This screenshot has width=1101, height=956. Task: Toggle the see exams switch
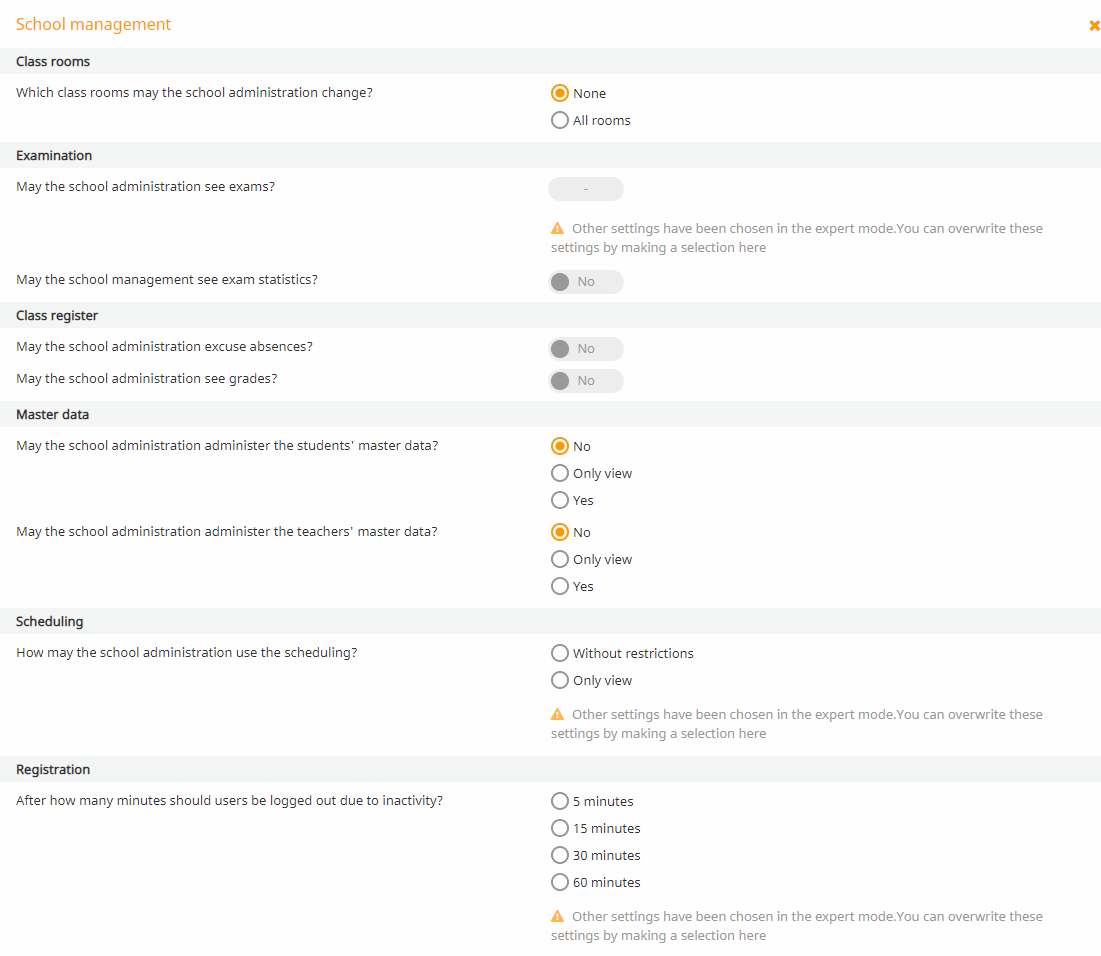point(586,189)
